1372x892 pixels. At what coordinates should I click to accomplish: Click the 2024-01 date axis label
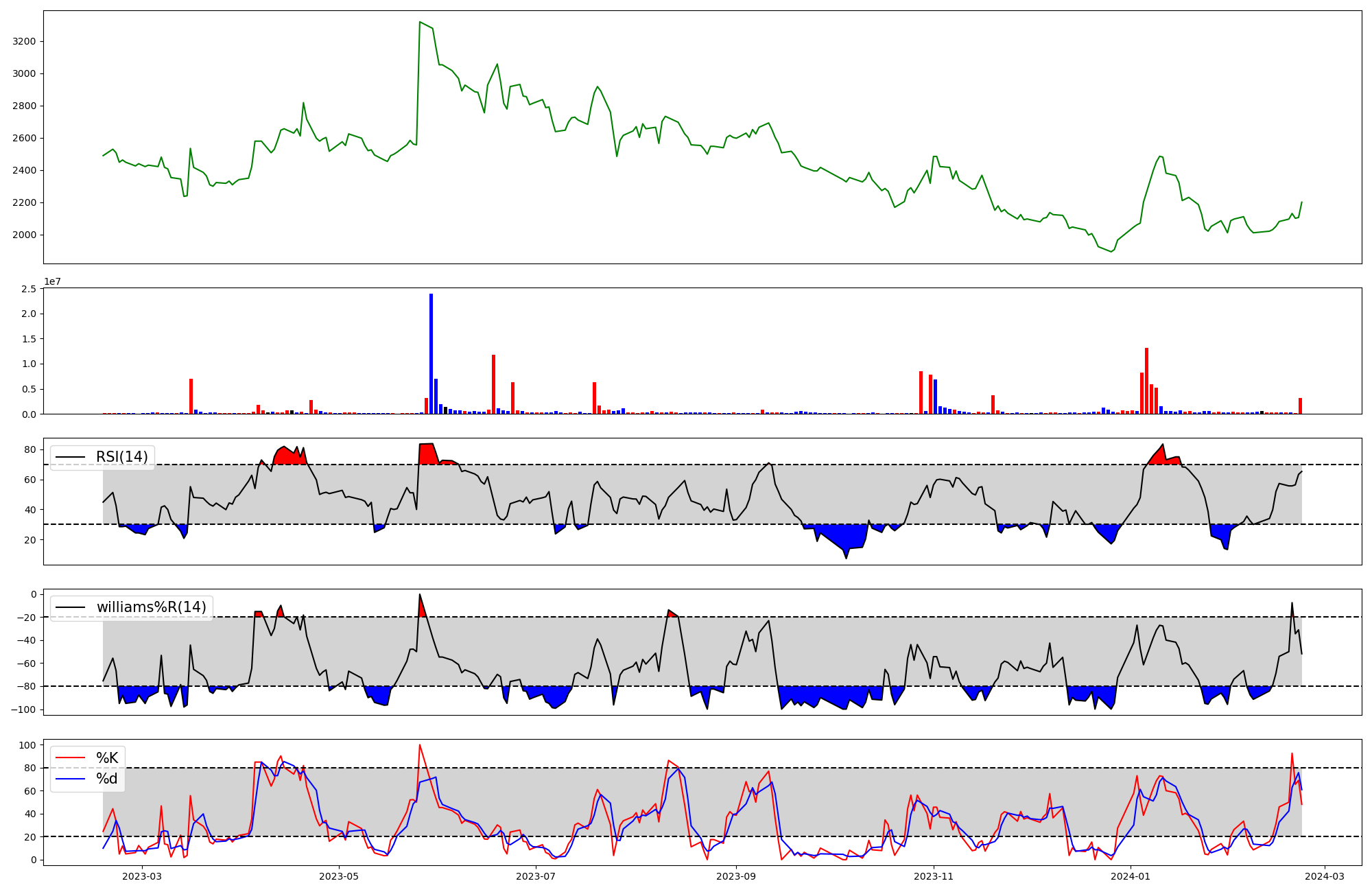coord(1130,876)
